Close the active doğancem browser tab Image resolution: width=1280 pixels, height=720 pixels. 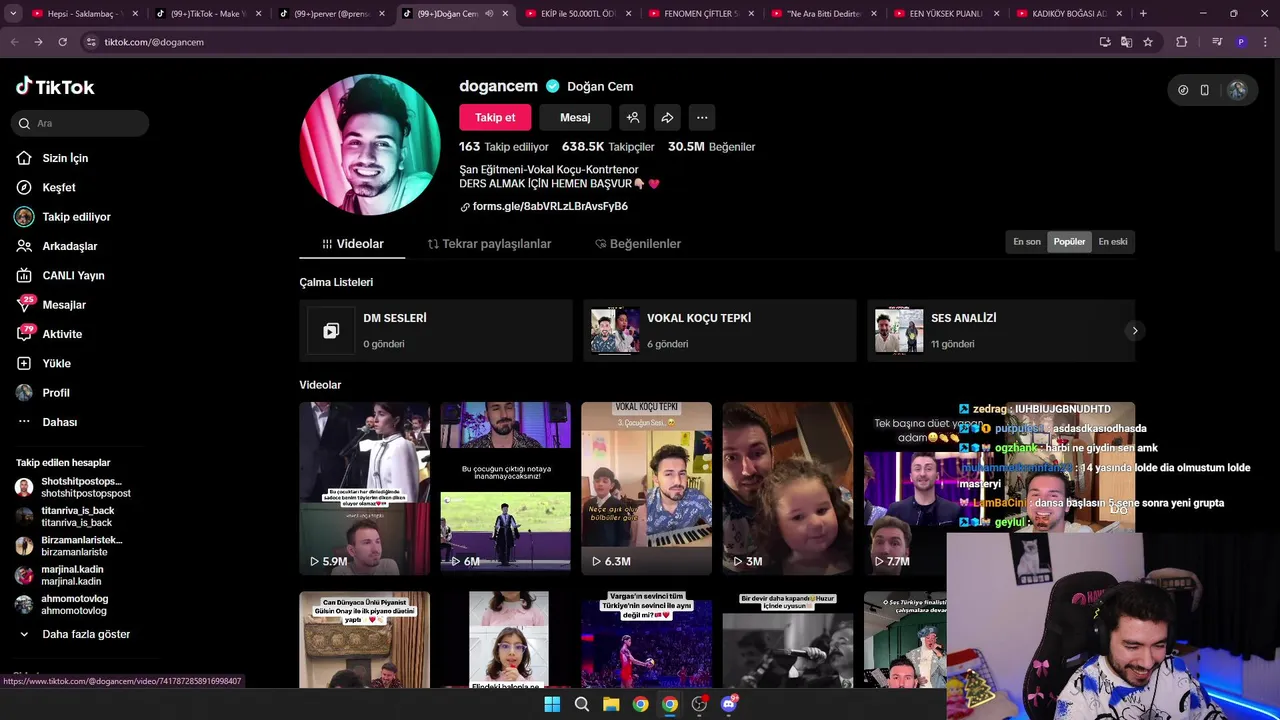505,14
